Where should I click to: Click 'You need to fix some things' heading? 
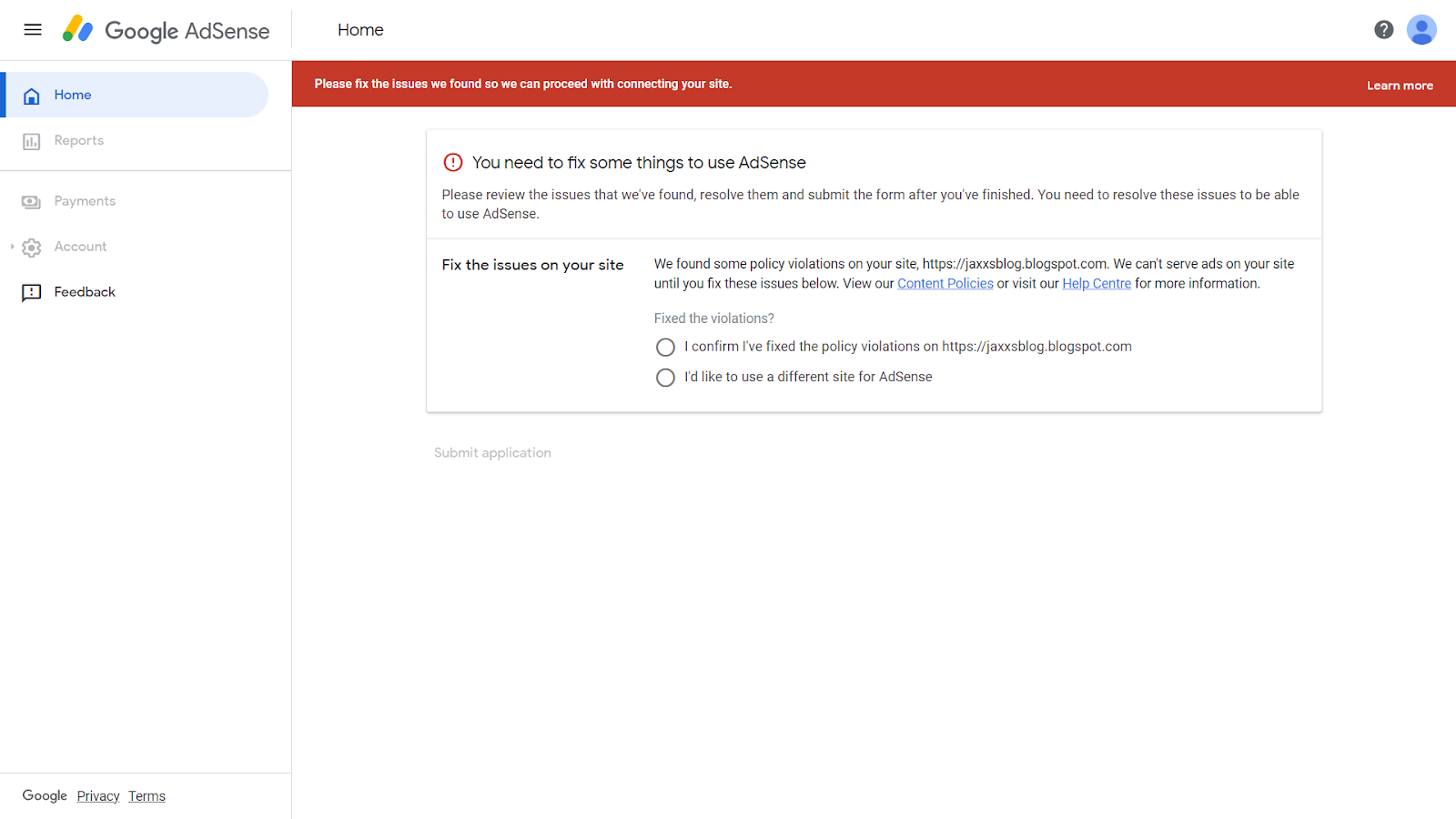[x=639, y=163]
